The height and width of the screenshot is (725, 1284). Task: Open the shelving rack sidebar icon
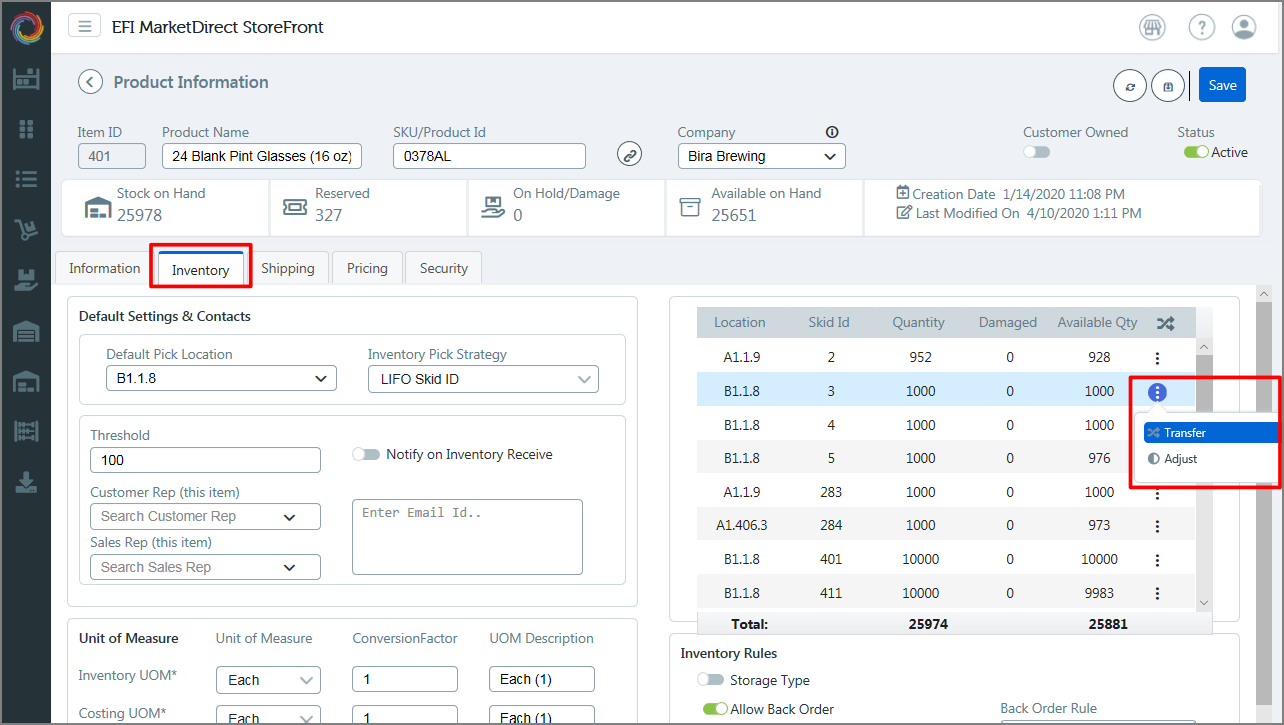tap(26, 78)
